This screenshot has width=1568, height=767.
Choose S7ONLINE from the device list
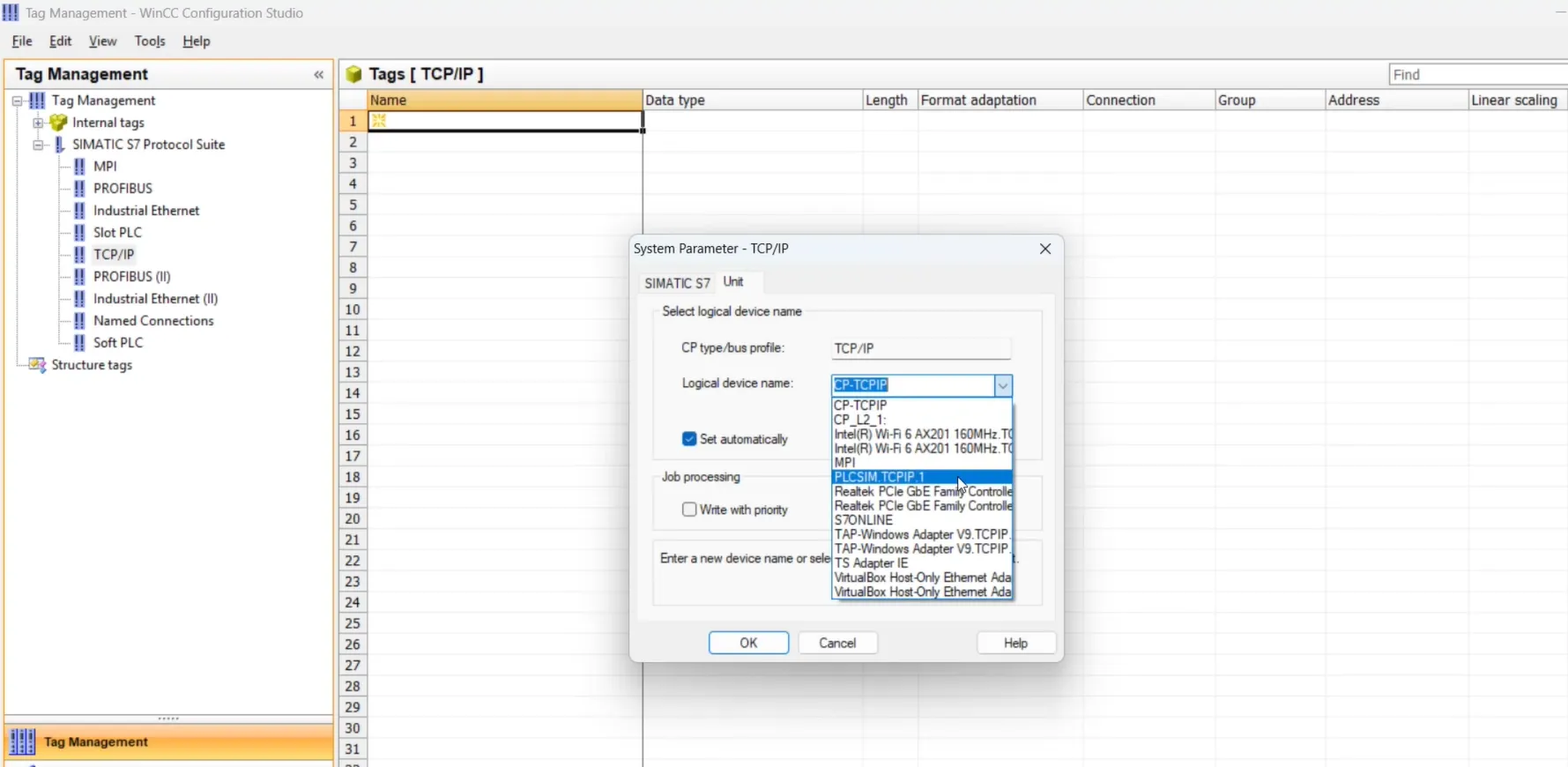tap(922, 520)
